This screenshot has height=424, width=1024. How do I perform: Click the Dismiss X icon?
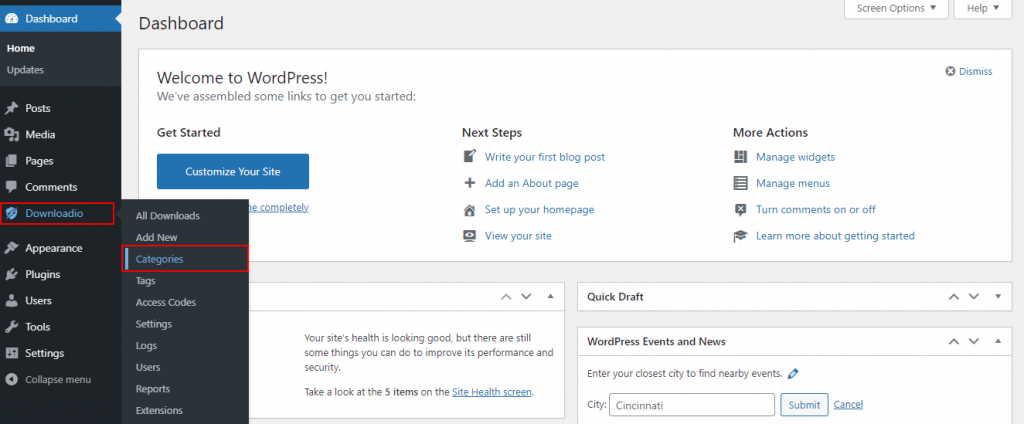click(x=950, y=71)
